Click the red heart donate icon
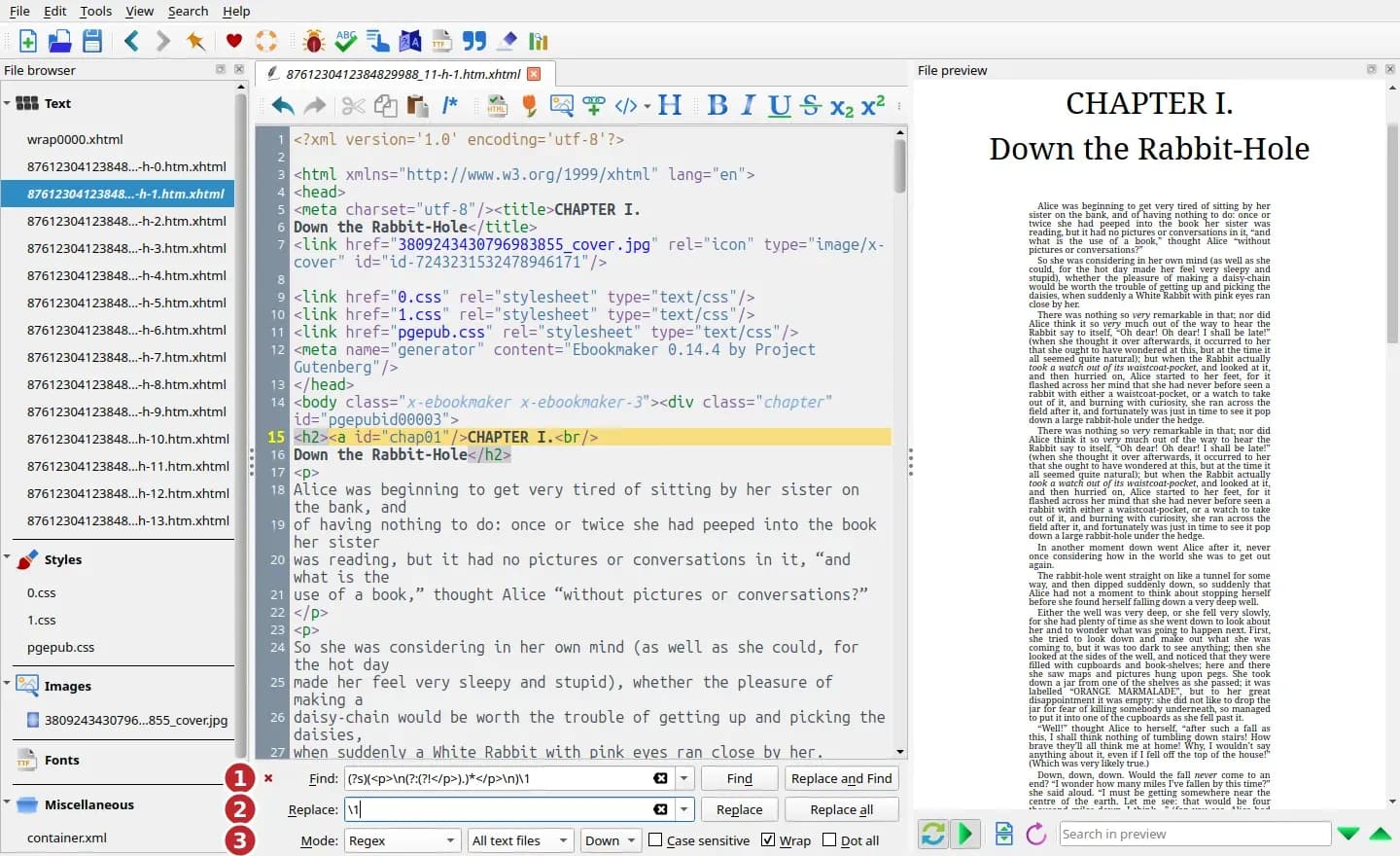The width and height of the screenshot is (1400, 856). coord(233,41)
